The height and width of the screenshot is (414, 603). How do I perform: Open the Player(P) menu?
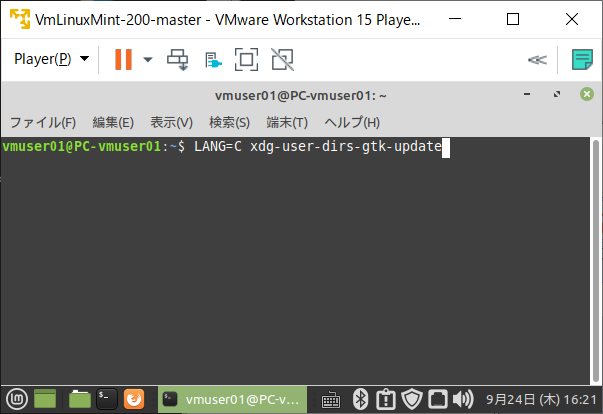(x=52, y=59)
